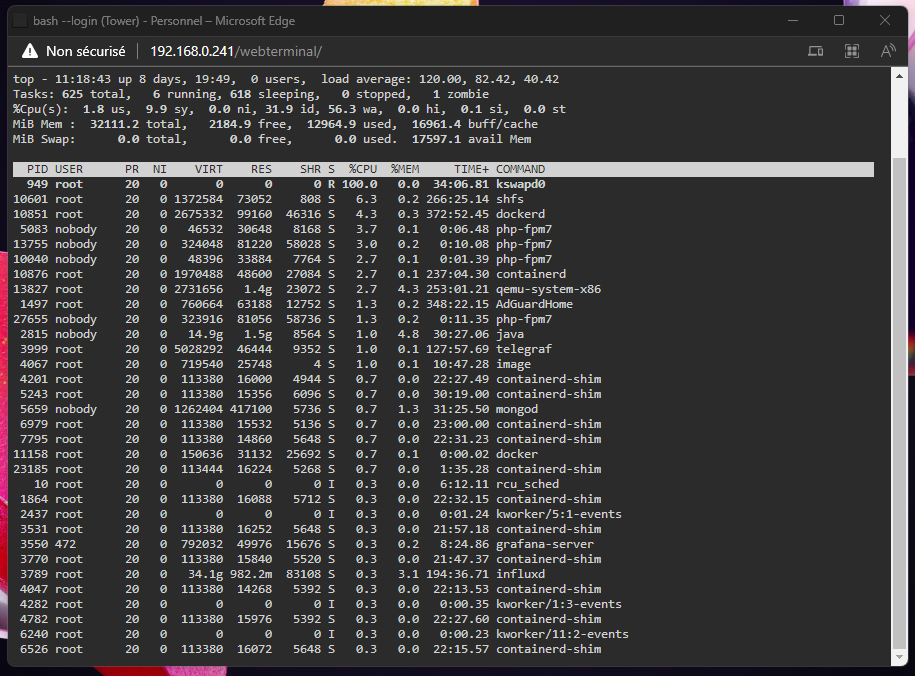Click the containerd command on PID 10876 row
Image resolution: width=915 pixels, height=676 pixels.
(531, 274)
